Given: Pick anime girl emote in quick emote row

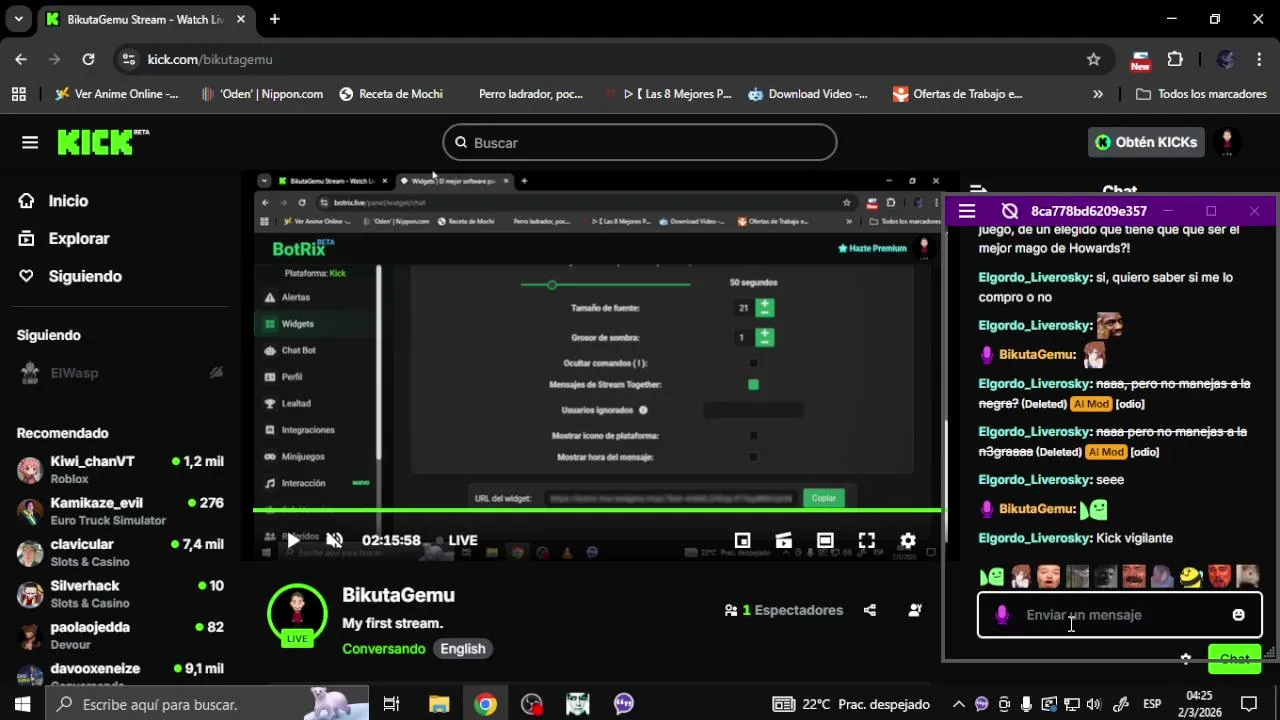Looking at the screenshot, I should click(x=1020, y=576).
